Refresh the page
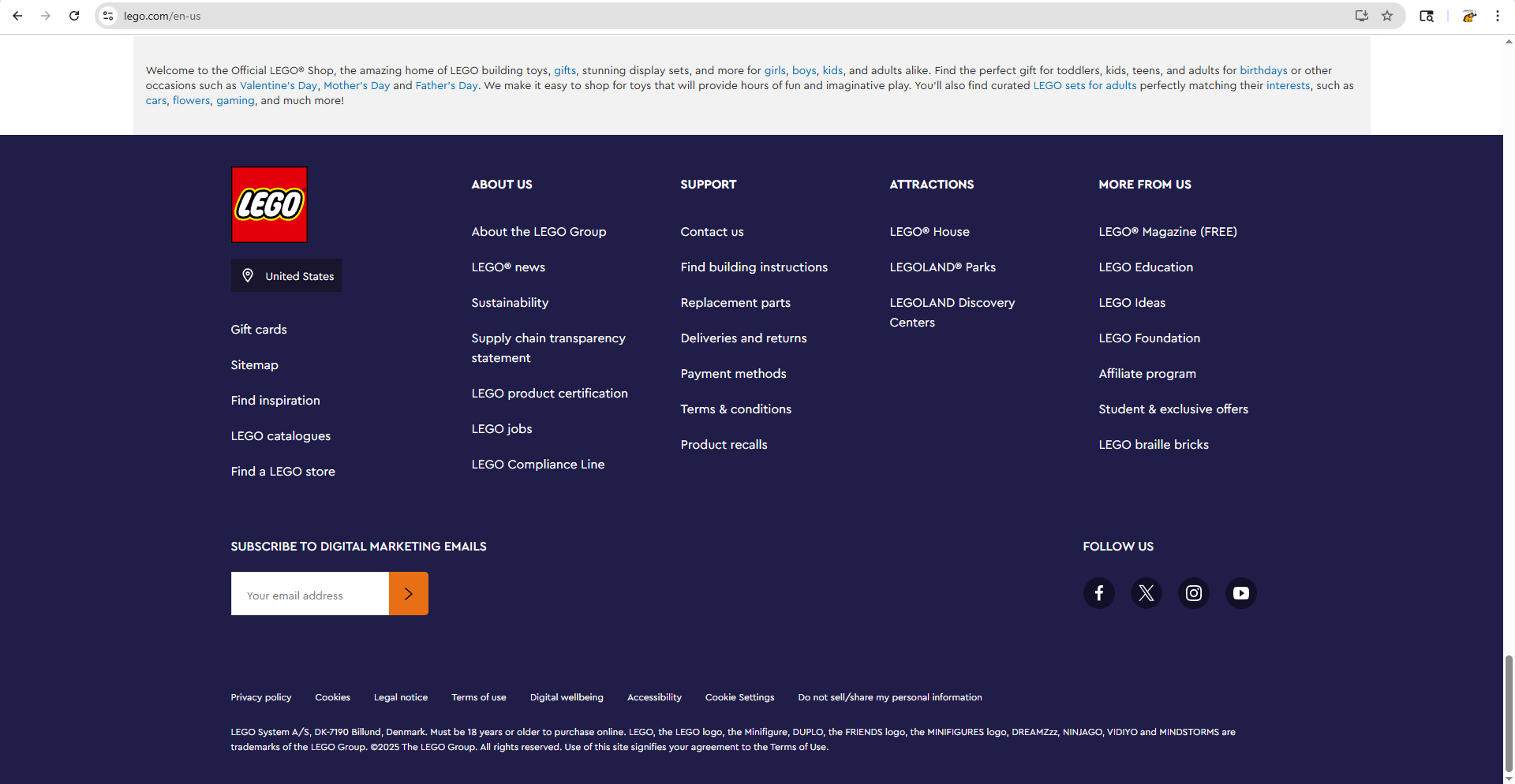The width and height of the screenshot is (1515, 784). [74, 16]
